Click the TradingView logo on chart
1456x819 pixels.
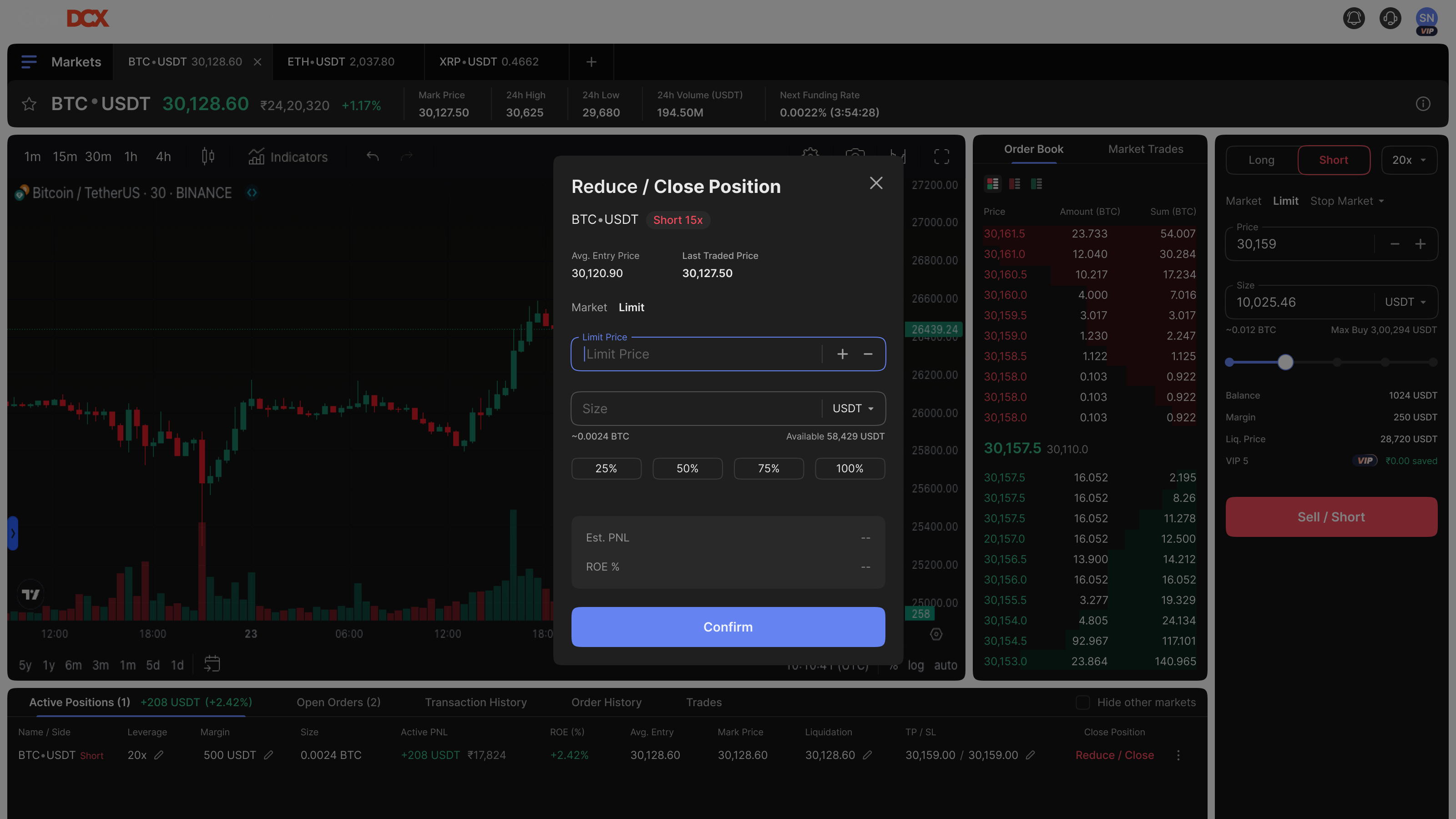click(30, 594)
